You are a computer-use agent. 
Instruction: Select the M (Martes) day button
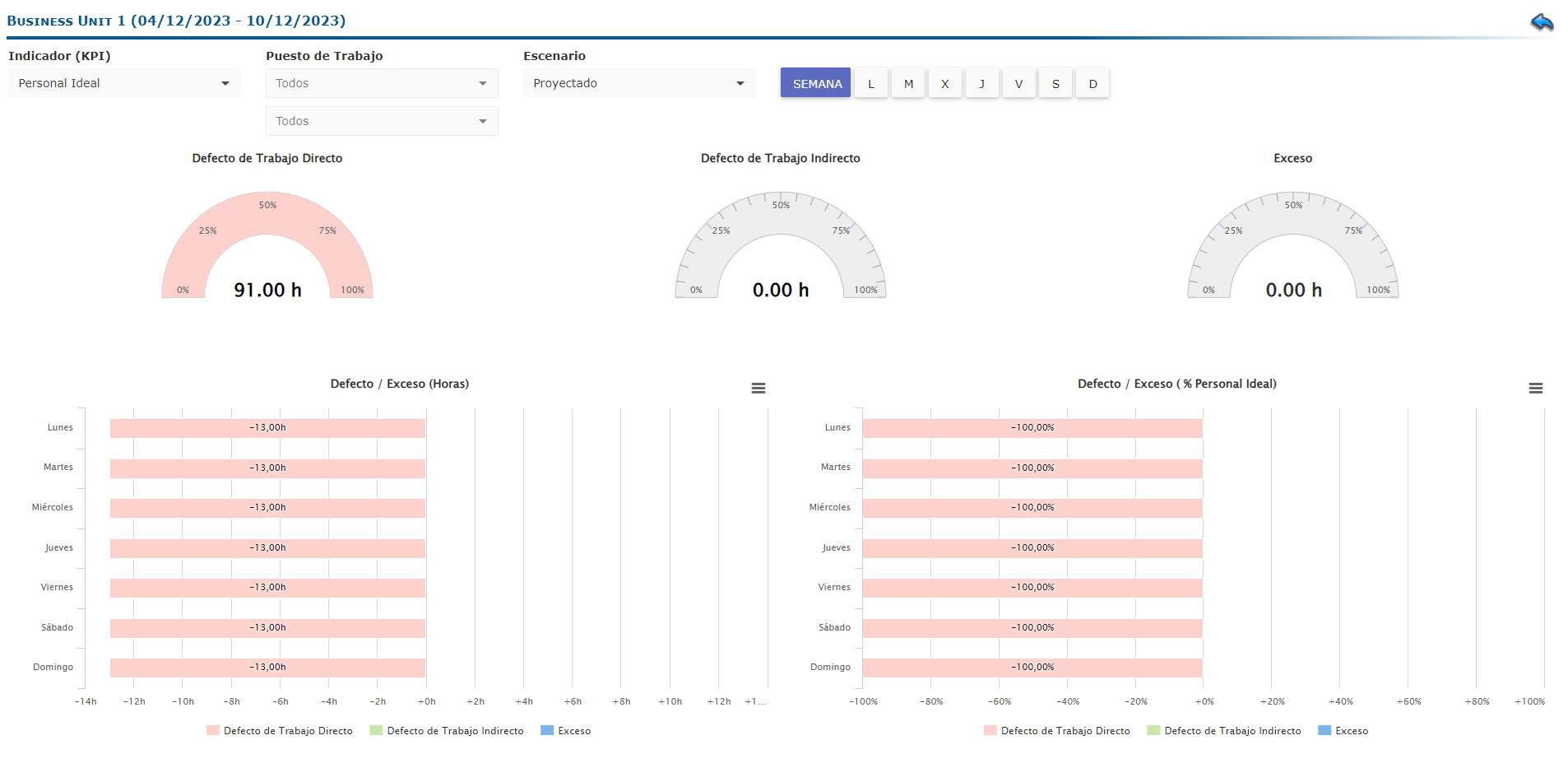(908, 83)
